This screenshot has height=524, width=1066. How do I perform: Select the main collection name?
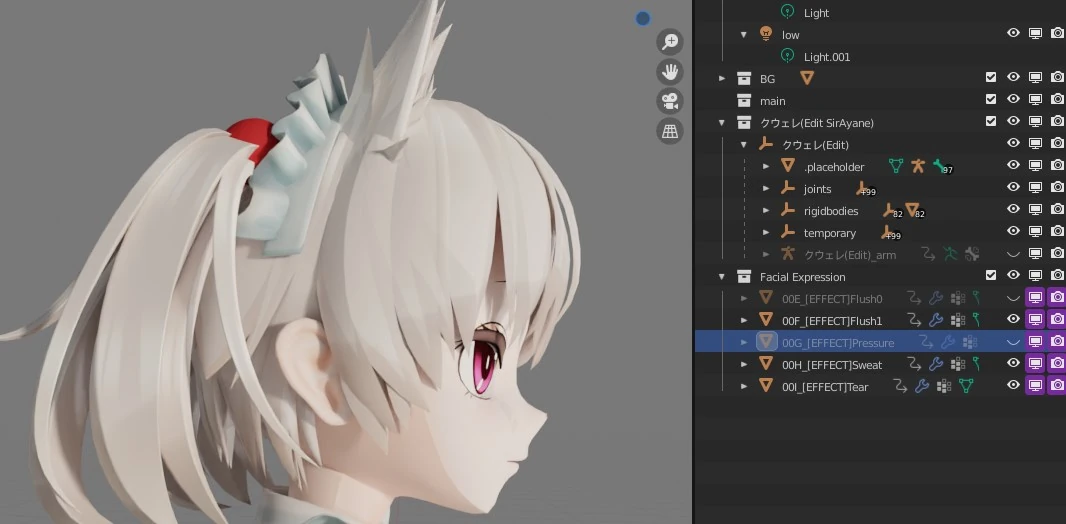click(x=772, y=101)
